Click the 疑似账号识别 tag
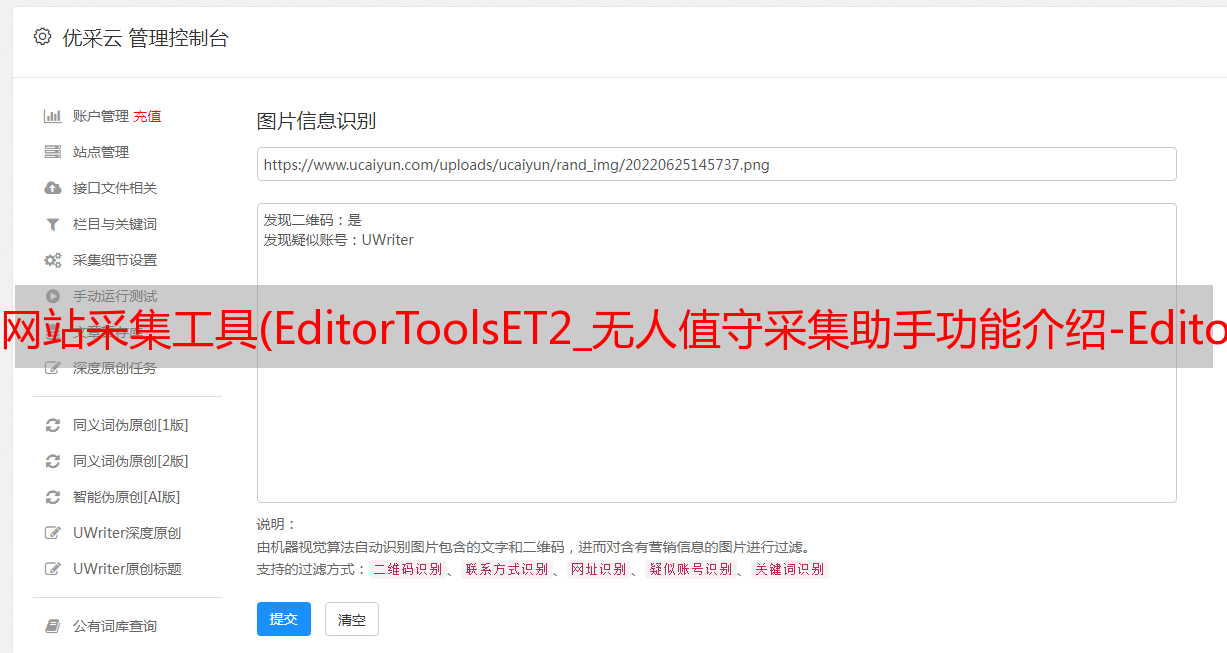Viewport: 1227px width, 653px height. pyautogui.click(x=691, y=569)
